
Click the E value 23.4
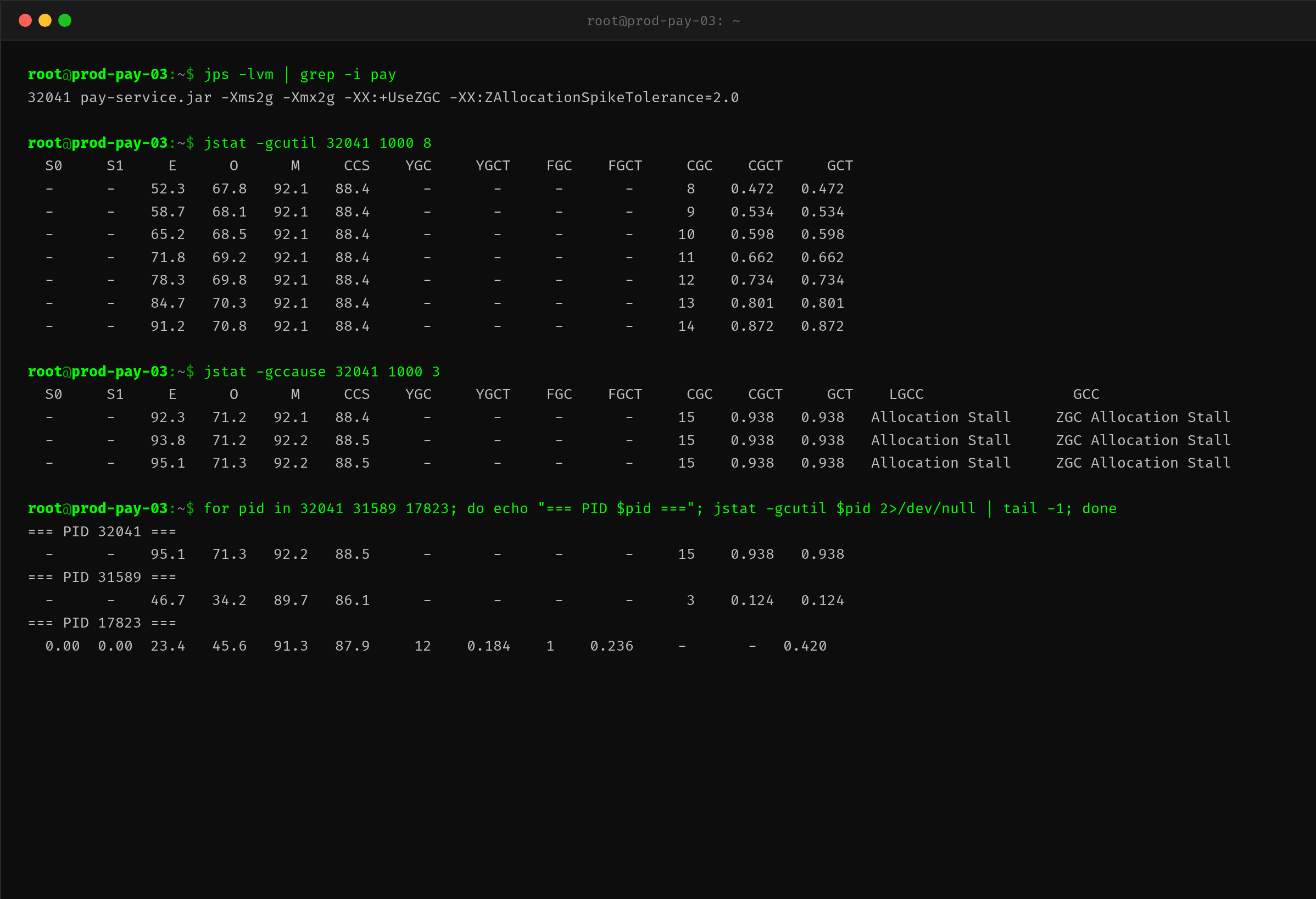168,646
